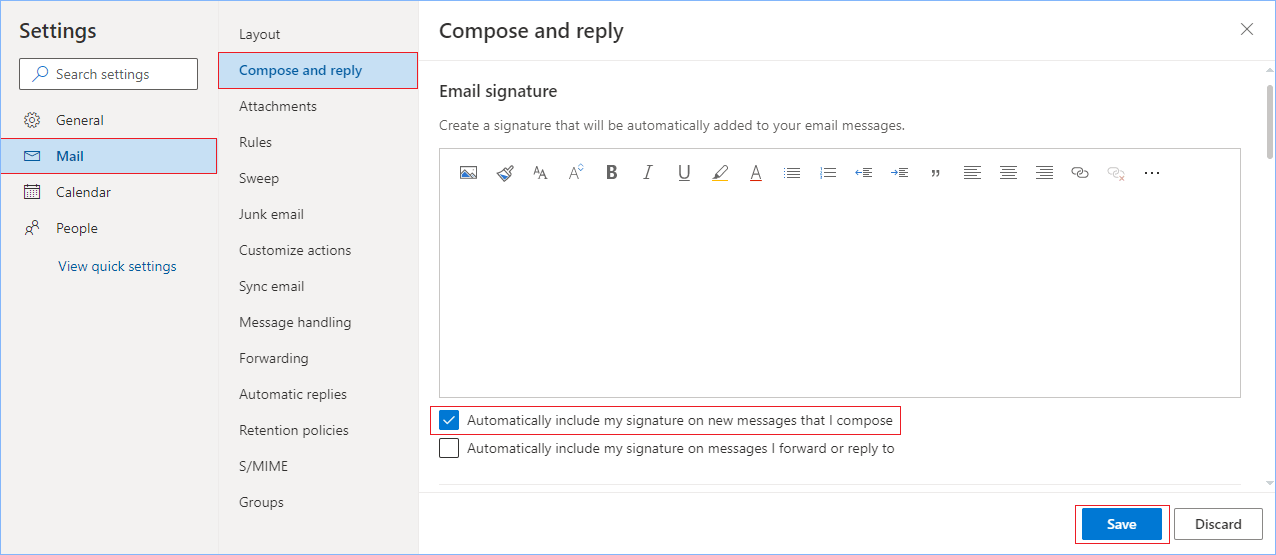Apply italic formatting in signature toolbar
Image resolution: width=1276 pixels, height=555 pixels.
click(648, 173)
